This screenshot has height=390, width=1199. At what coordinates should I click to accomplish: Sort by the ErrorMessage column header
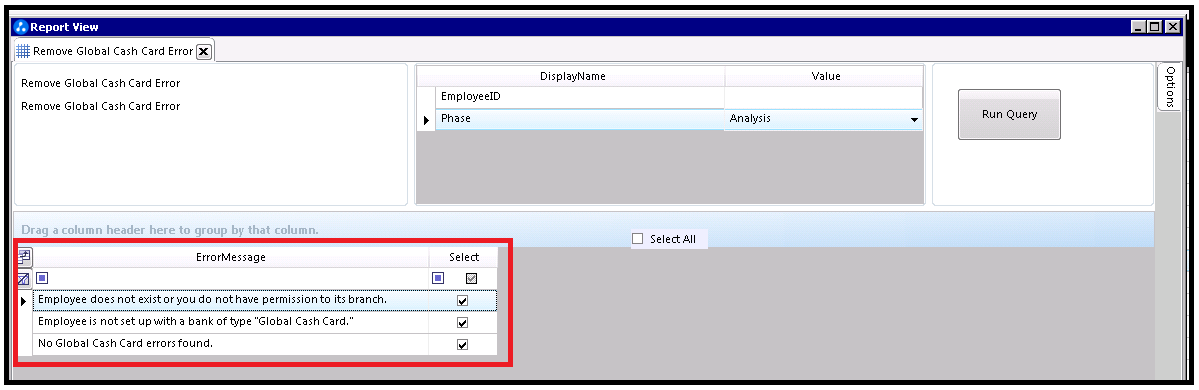point(231,257)
